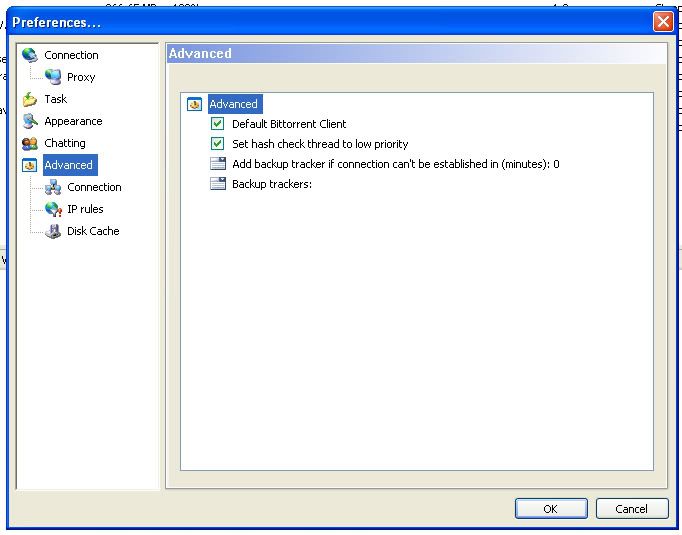Click the Chatting people icon

[x=30, y=143]
